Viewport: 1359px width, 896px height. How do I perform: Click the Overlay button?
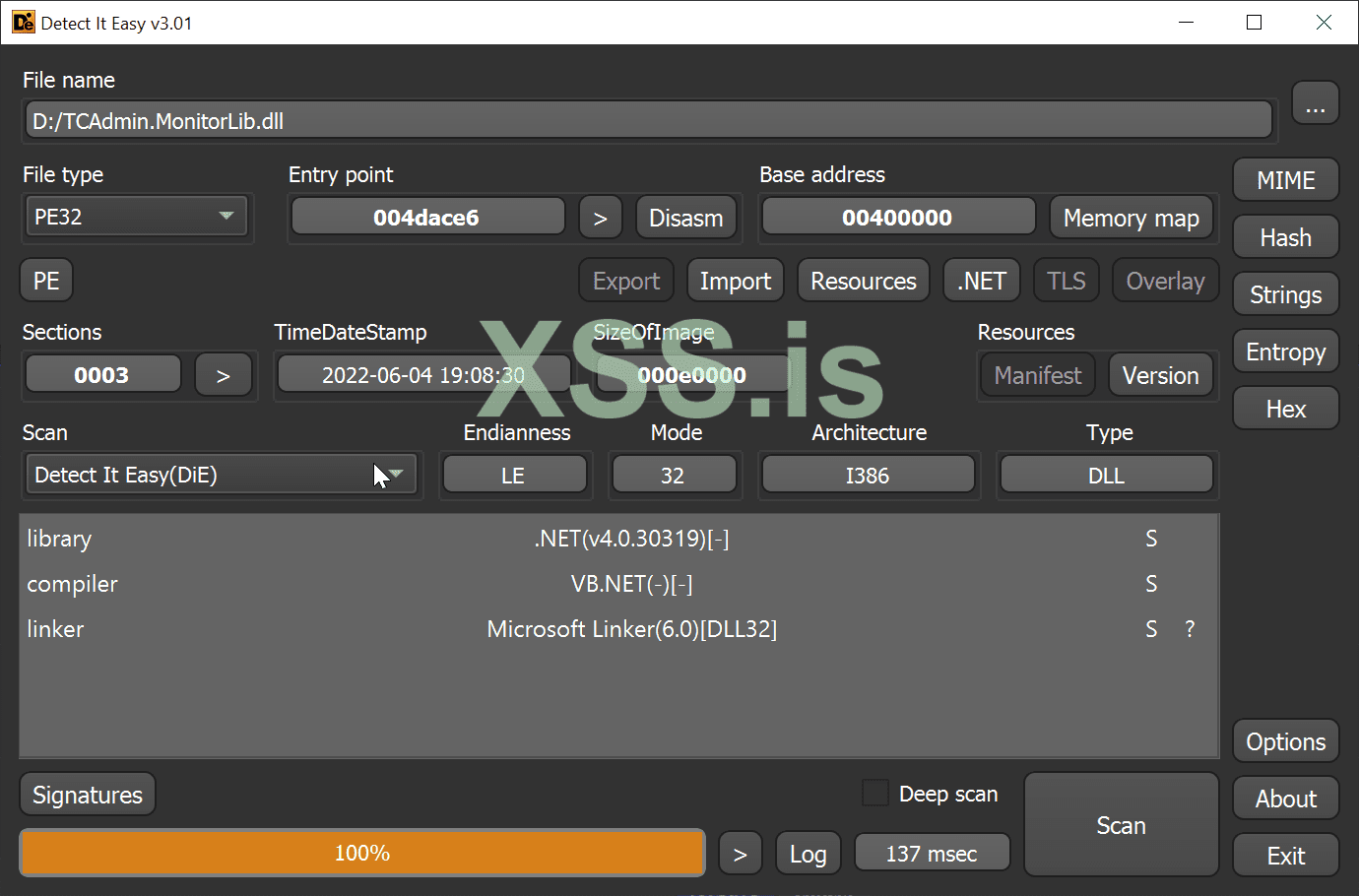[1166, 281]
